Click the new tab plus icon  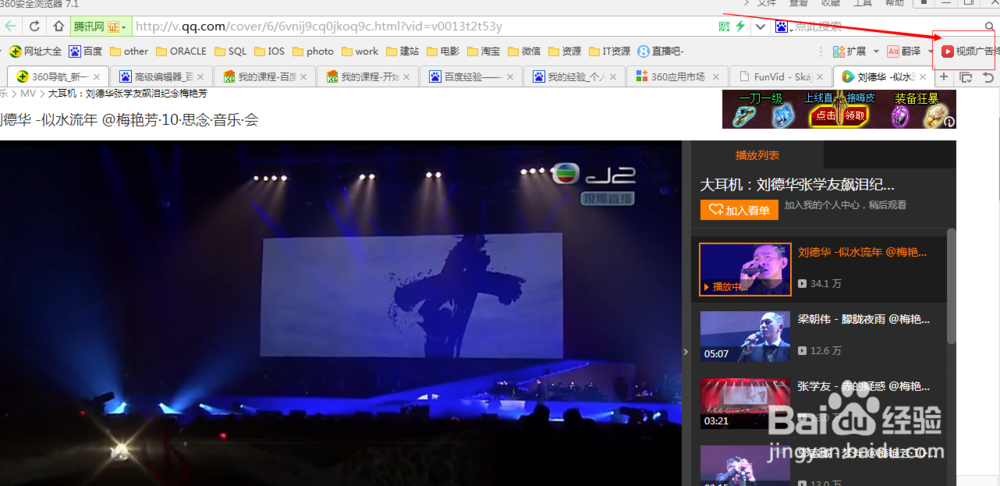click(944, 77)
